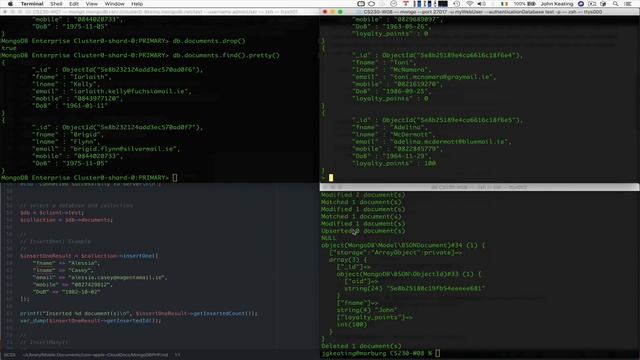
Task: Click the "Brigid" fname value
Action: point(87,134)
